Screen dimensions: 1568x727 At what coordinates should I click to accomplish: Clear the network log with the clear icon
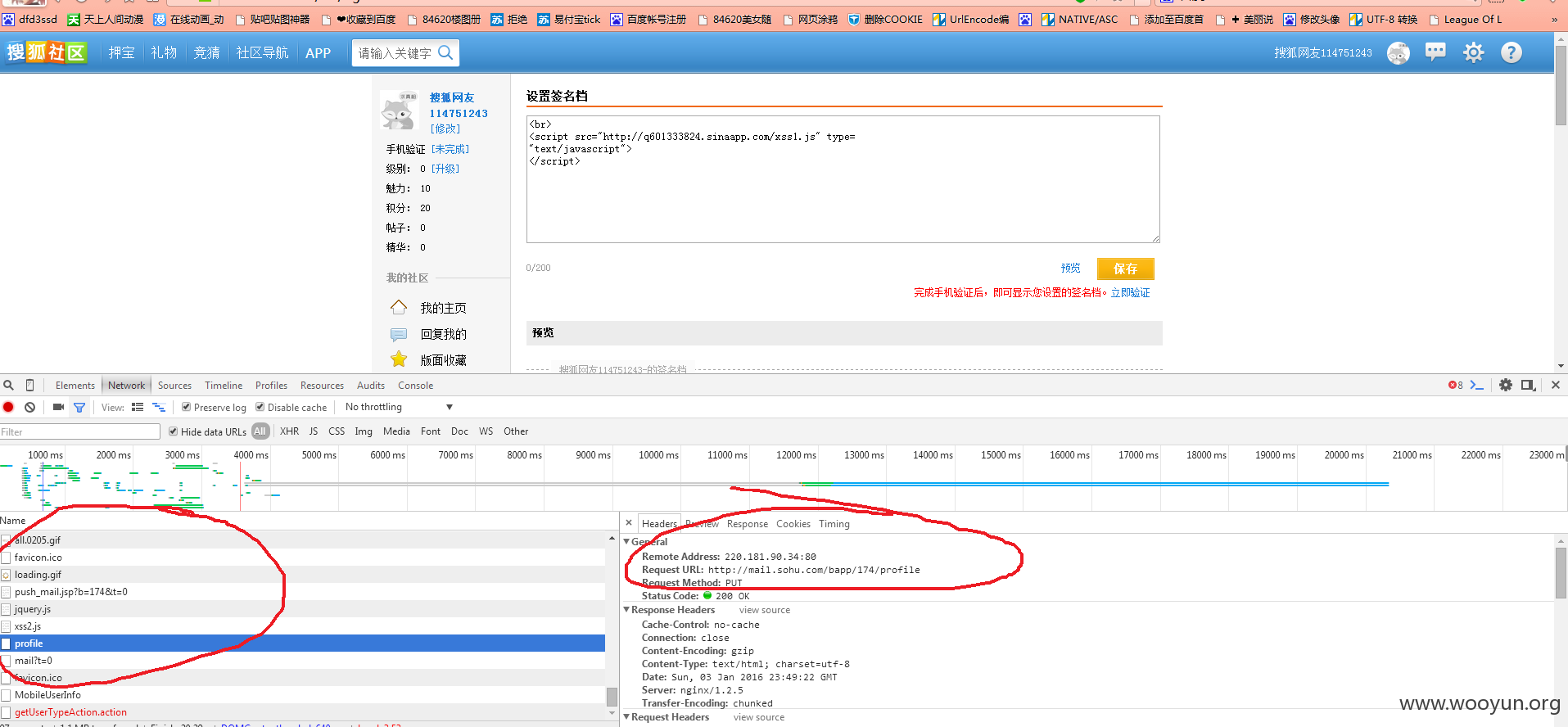(30, 407)
